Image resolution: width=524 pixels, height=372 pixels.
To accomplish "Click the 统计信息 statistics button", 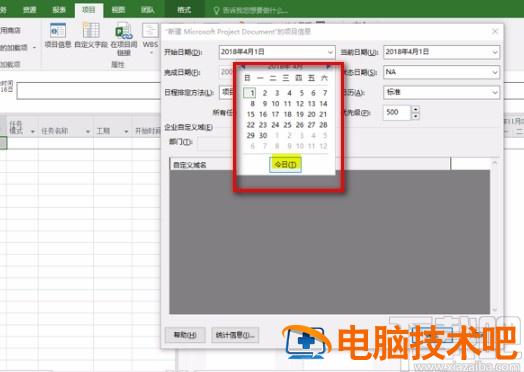I will 235,335.
